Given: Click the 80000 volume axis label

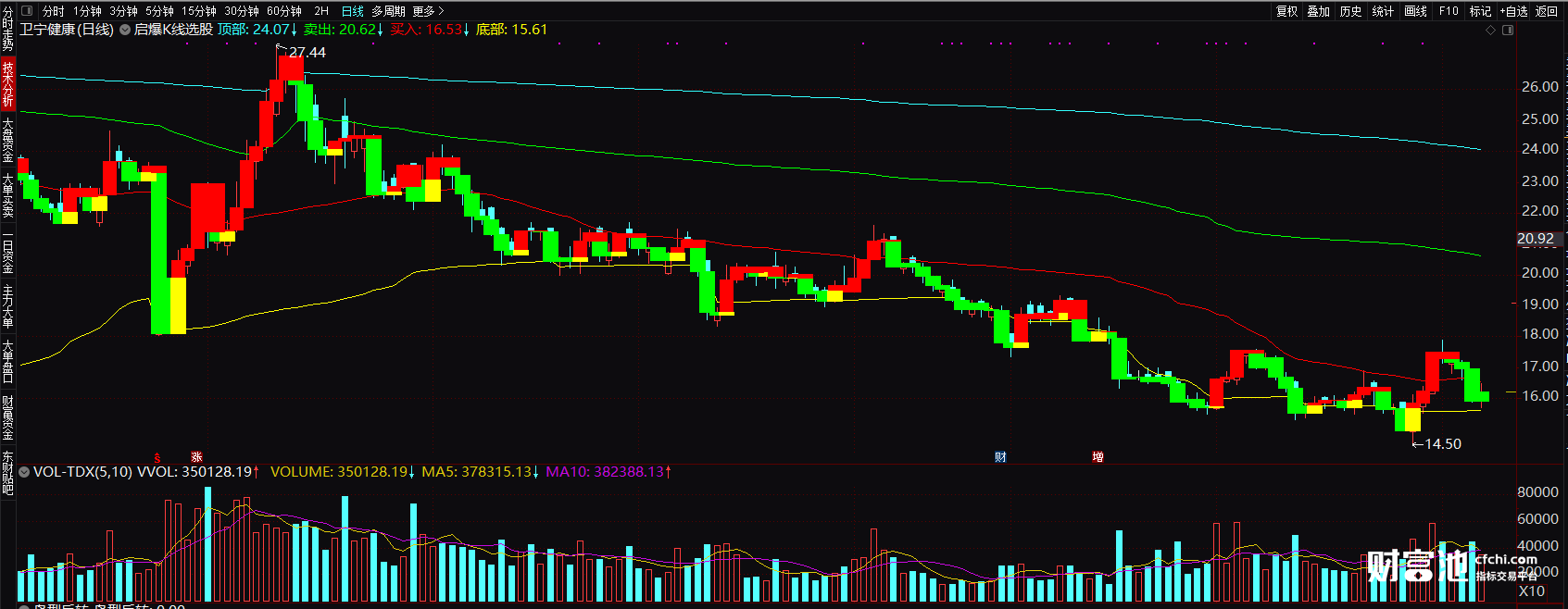Looking at the screenshot, I should [x=1537, y=492].
